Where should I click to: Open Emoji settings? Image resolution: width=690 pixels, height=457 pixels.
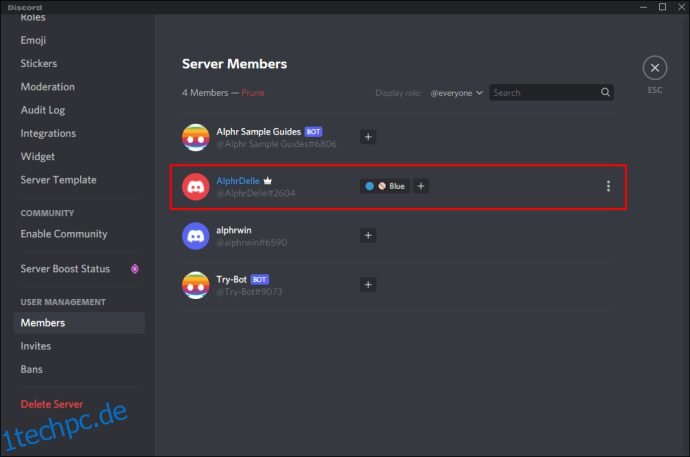pyautogui.click(x=33, y=40)
